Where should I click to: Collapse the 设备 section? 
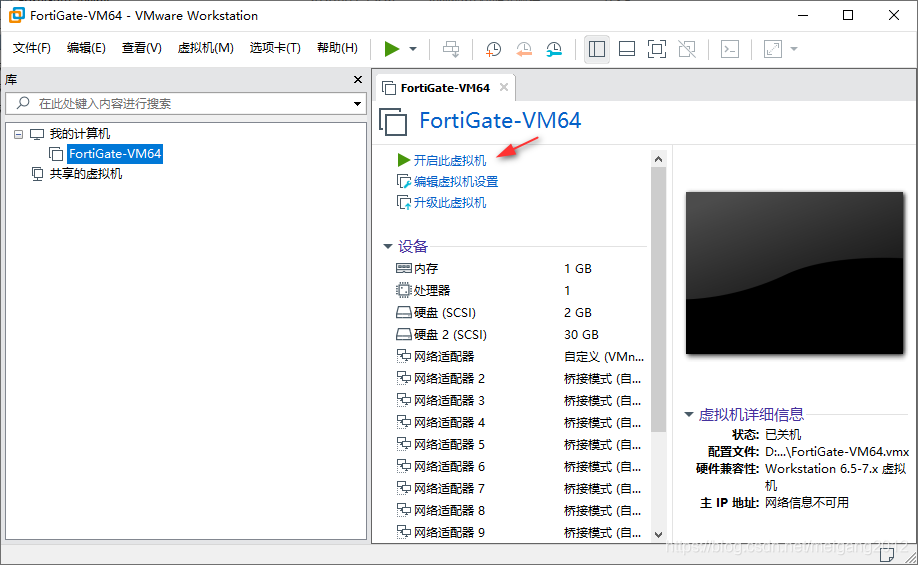click(x=388, y=246)
